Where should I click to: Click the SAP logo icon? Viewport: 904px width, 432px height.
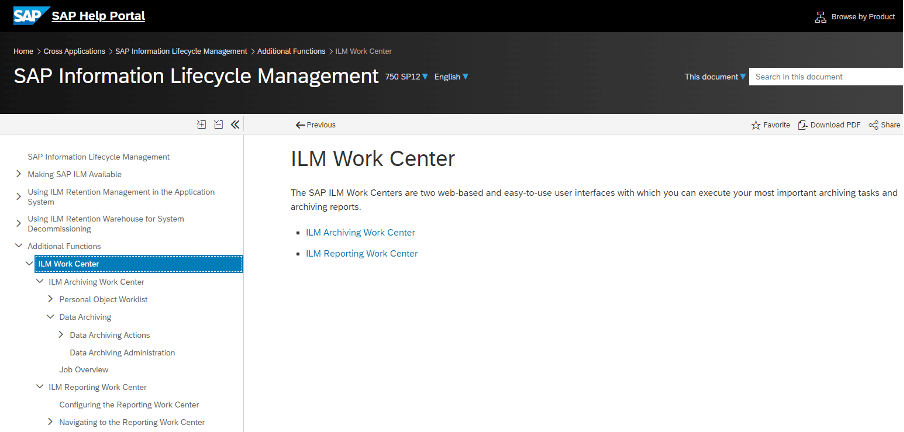tap(29, 16)
